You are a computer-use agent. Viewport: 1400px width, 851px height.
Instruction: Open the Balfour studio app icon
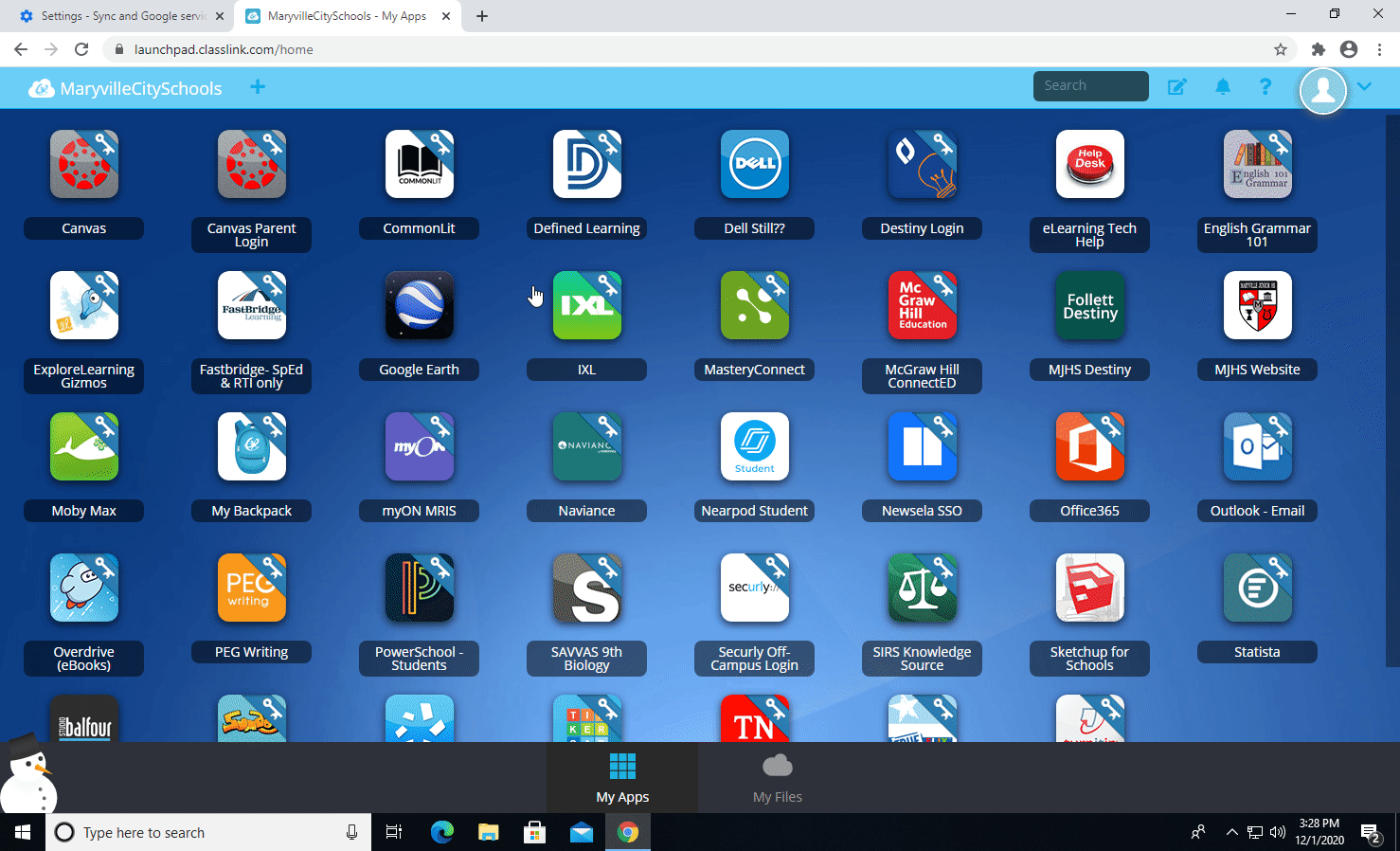point(84,718)
